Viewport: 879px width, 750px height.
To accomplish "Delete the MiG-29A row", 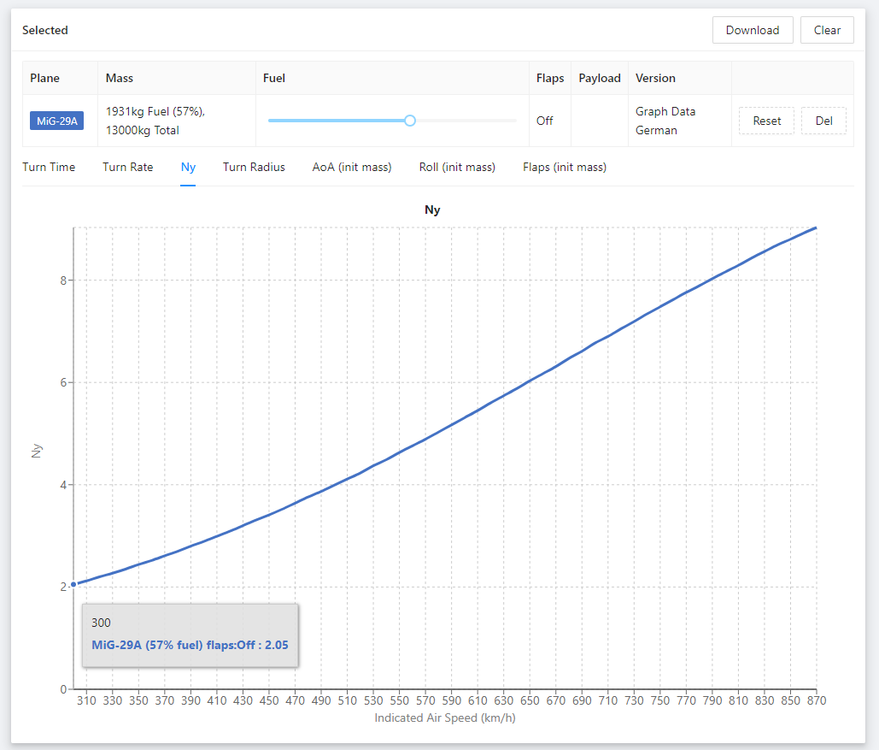I will [x=823, y=121].
